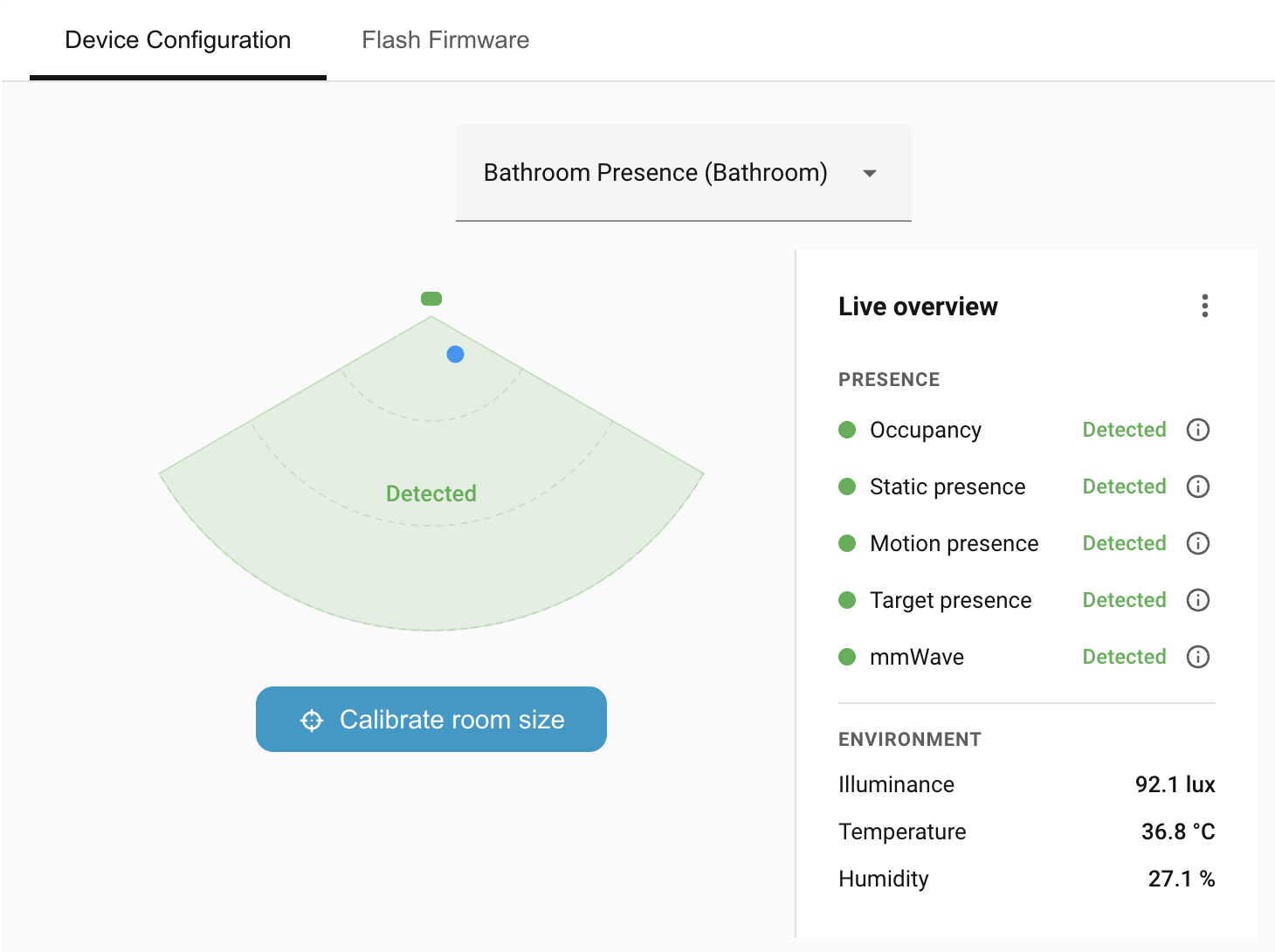
Task: Click the Occupancy Detected status text
Action: pyautogui.click(x=1124, y=430)
